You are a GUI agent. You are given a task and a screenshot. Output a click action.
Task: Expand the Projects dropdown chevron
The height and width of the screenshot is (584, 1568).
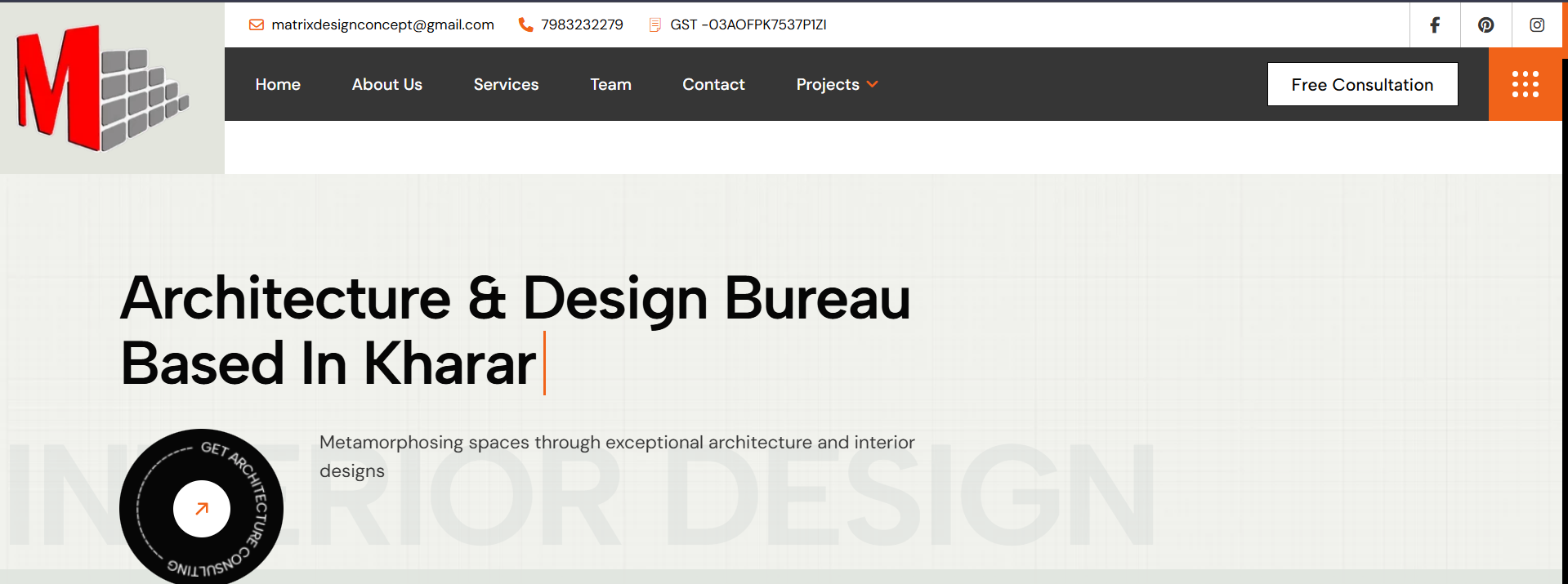[873, 84]
